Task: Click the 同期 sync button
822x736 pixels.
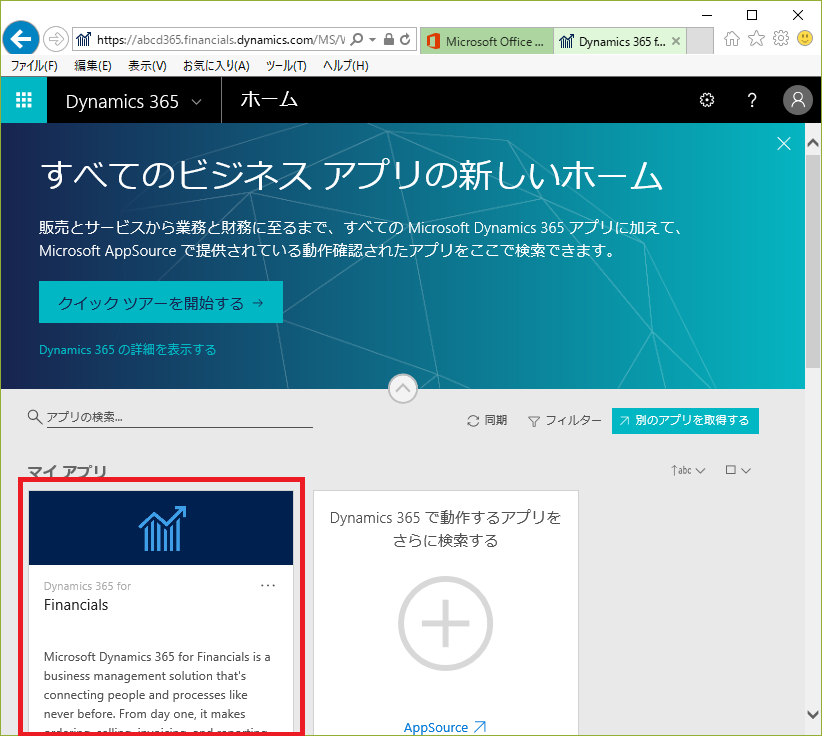Action: [x=487, y=420]
